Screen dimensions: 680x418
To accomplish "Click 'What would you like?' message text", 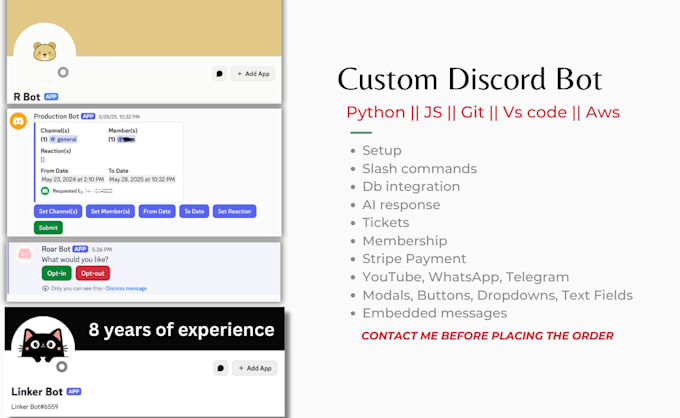I will pyautogui.click(x=75, y=259).
